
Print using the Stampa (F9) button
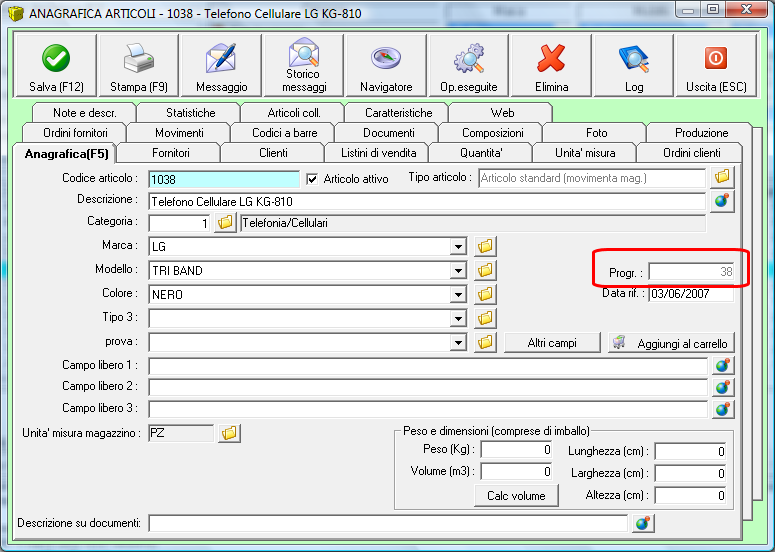coord(138,65)
